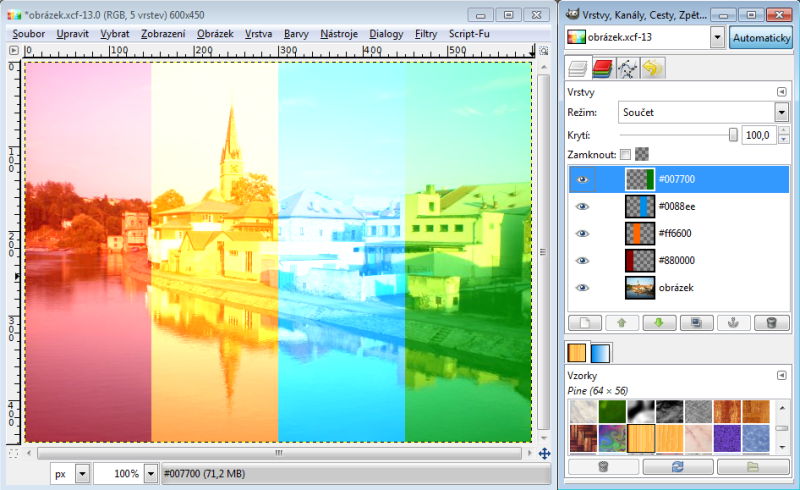The height and width of the screenshot is (490, 800).
Task: Open the Soubor menu
Action: click(x=29, y=34)
